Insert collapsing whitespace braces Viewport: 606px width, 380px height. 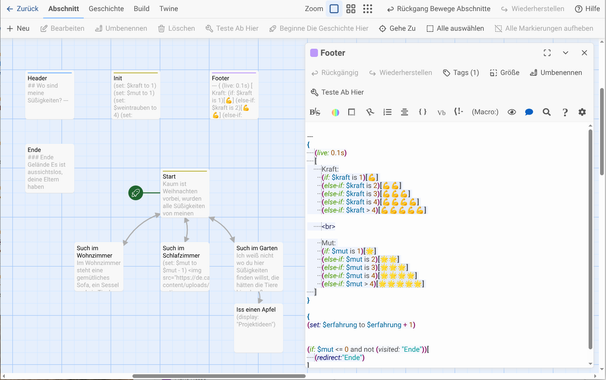pos(422,112)
